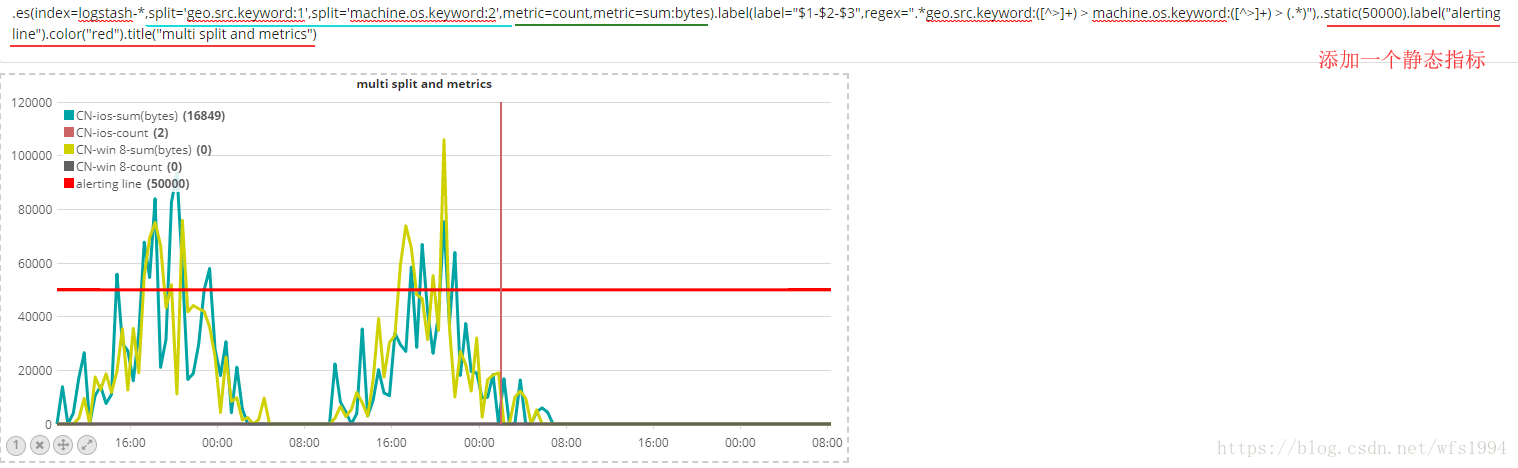1518x468 pixels.
Task: Toggle the alerting line legend series
Action: pyautogui.click(x=127, y=183)
